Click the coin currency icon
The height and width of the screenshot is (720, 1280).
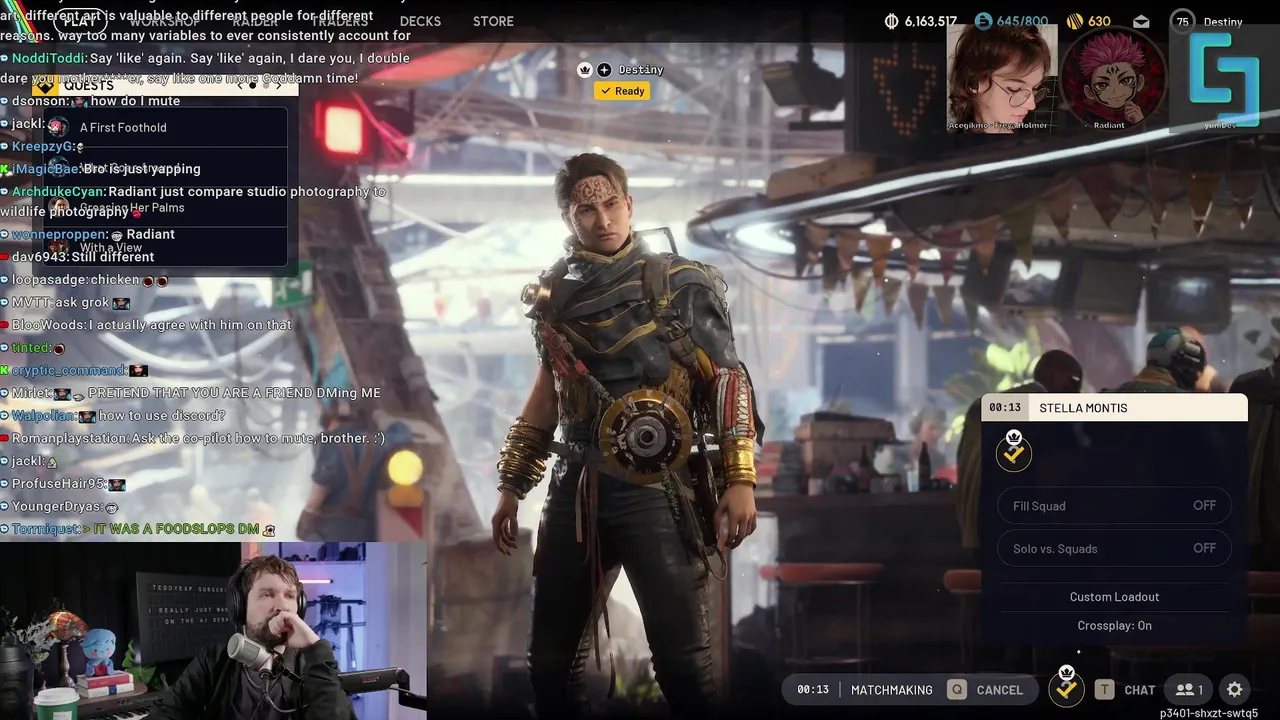[x=892, y=21]
